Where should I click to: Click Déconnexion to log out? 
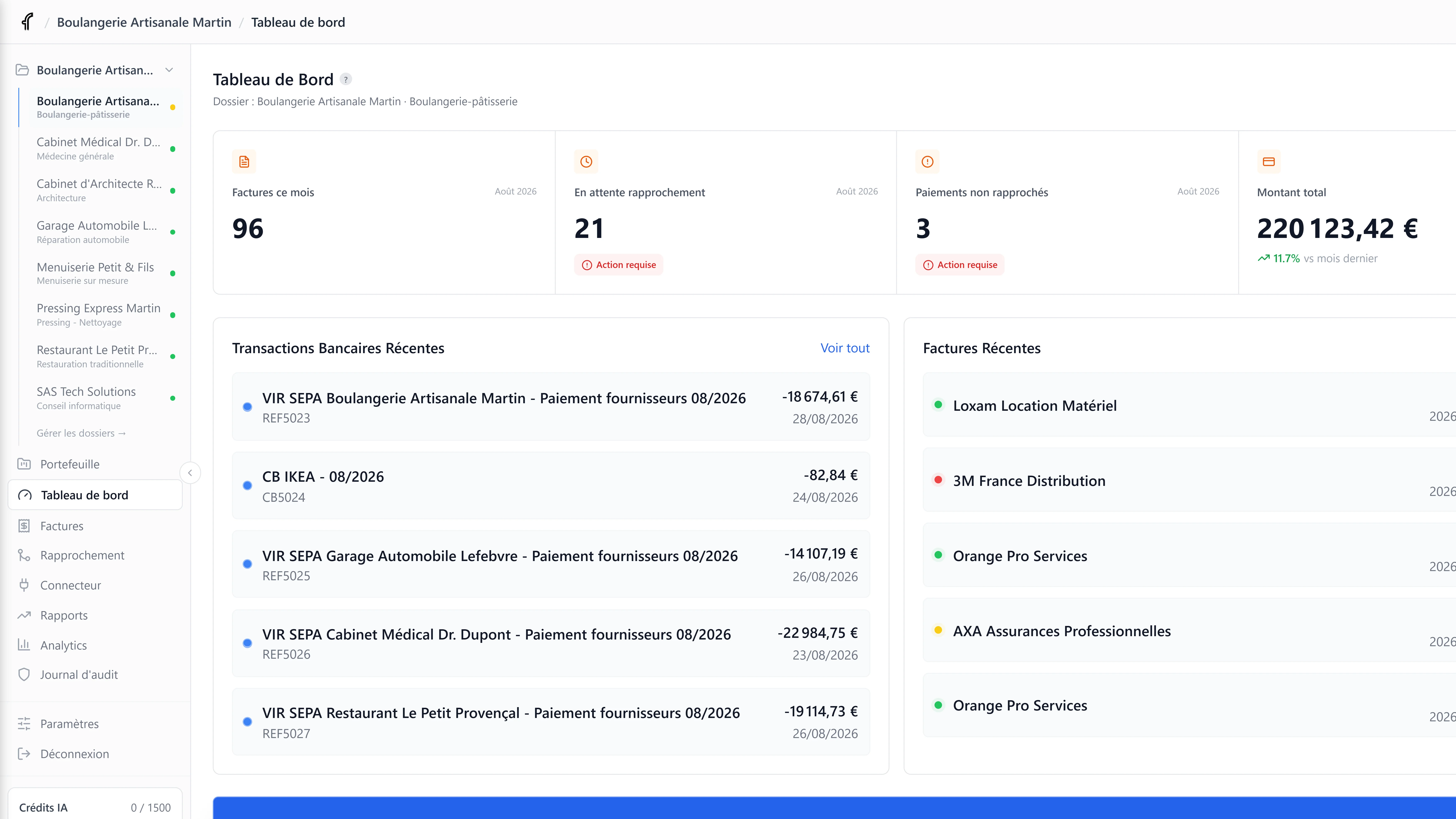click(95, 754)
